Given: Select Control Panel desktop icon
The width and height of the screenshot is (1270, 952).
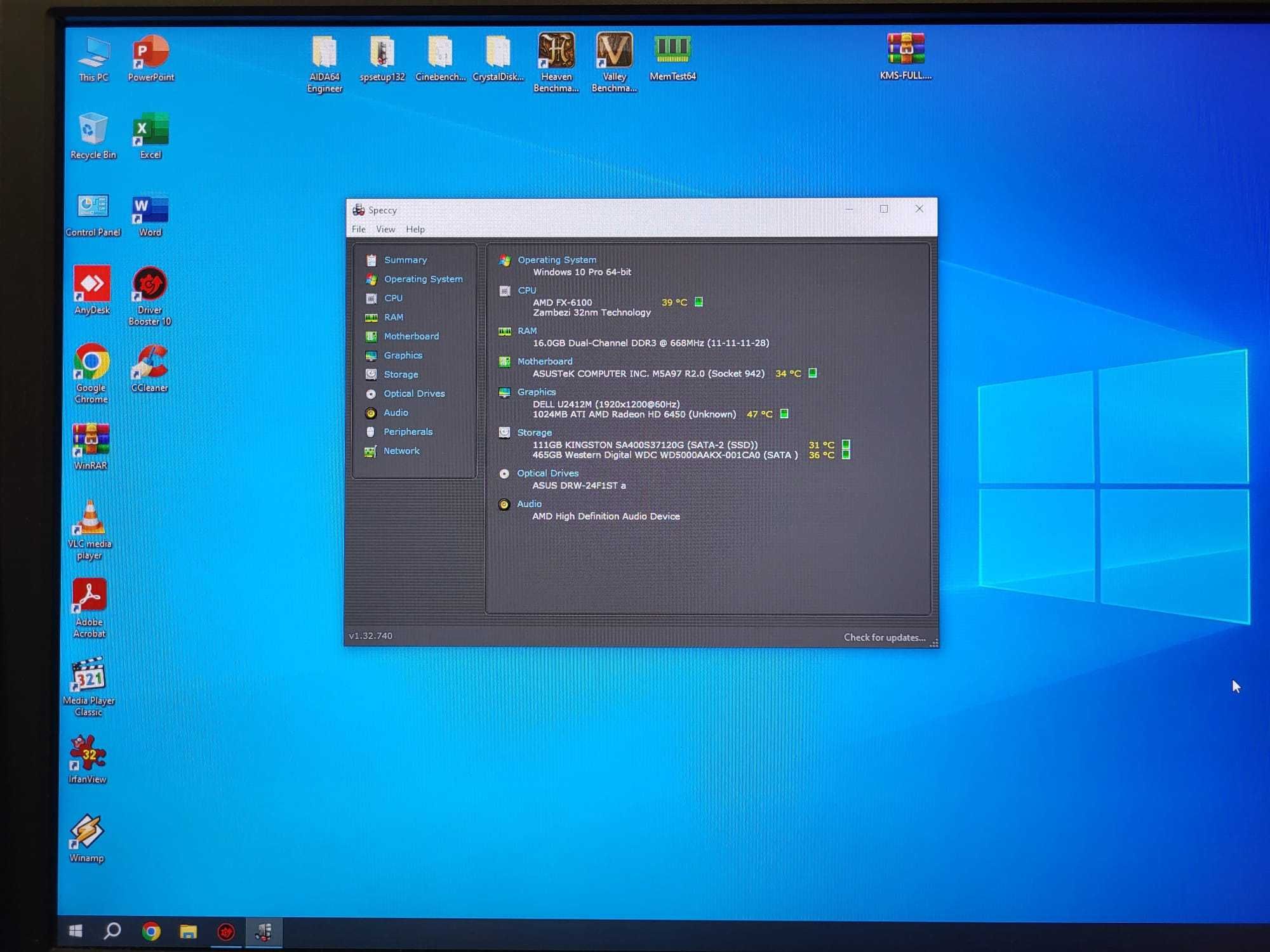Looking at the screenshot, I should pyautogui.click(x=93, y=215).
